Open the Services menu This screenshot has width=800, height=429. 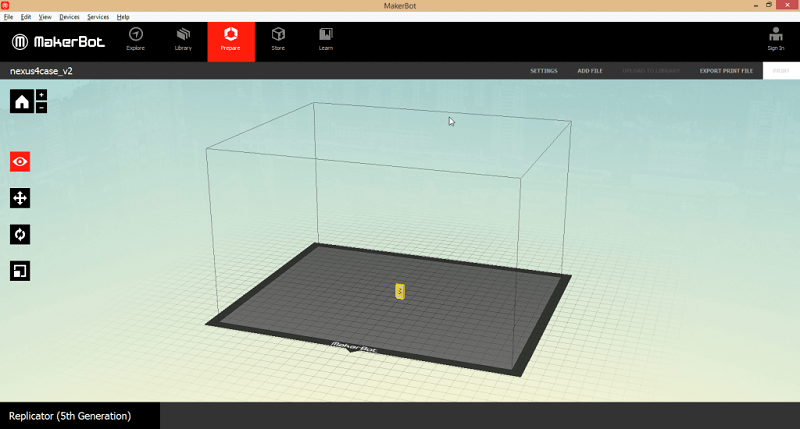pos(98,17)
